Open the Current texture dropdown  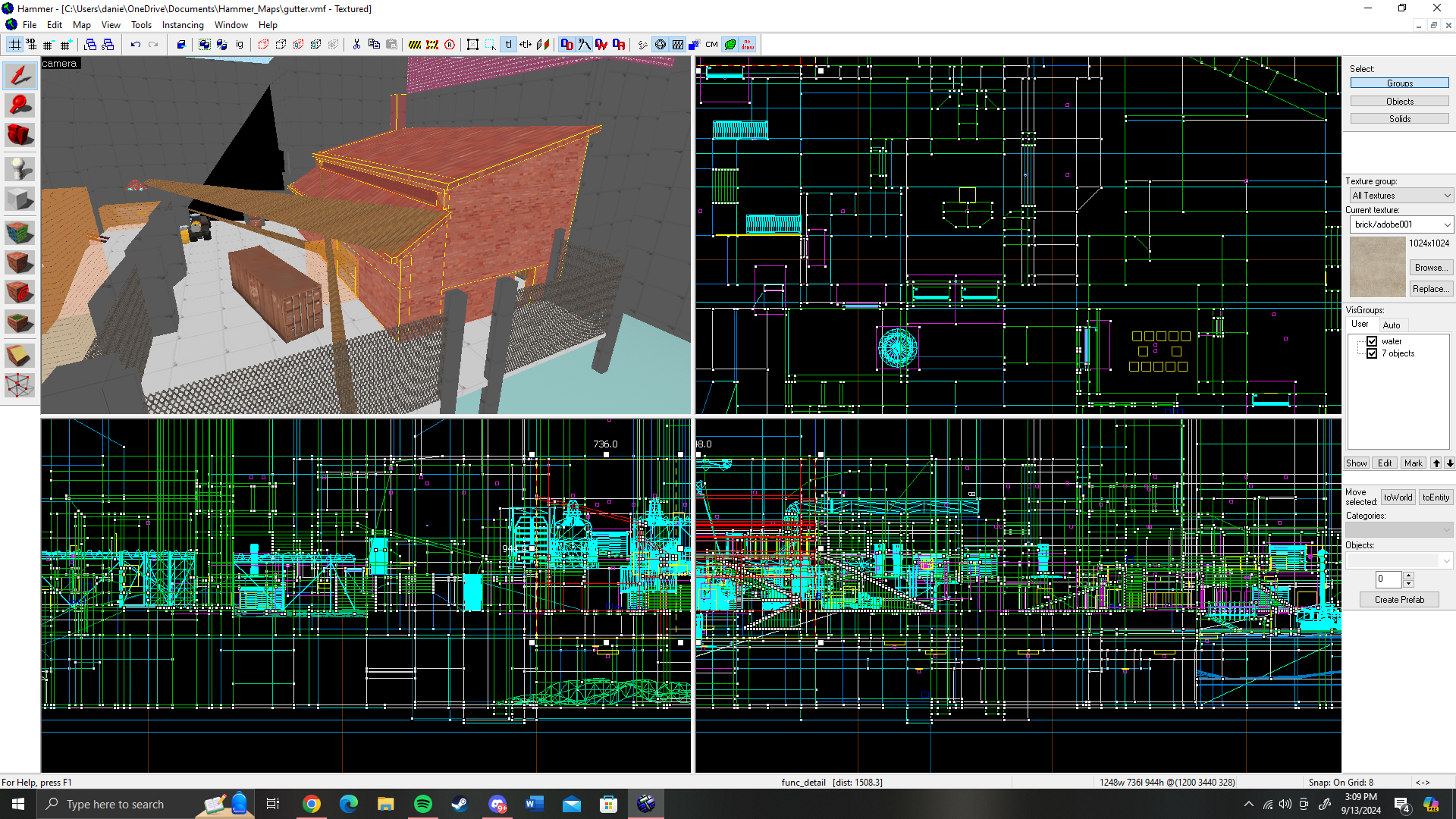[x=1400, y=224]
